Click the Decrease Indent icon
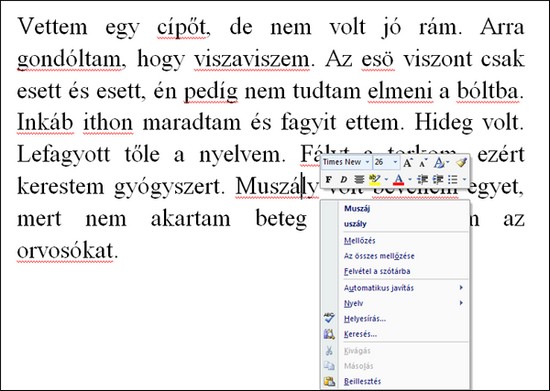The image size is (550, 391). (x=422, y=180)
